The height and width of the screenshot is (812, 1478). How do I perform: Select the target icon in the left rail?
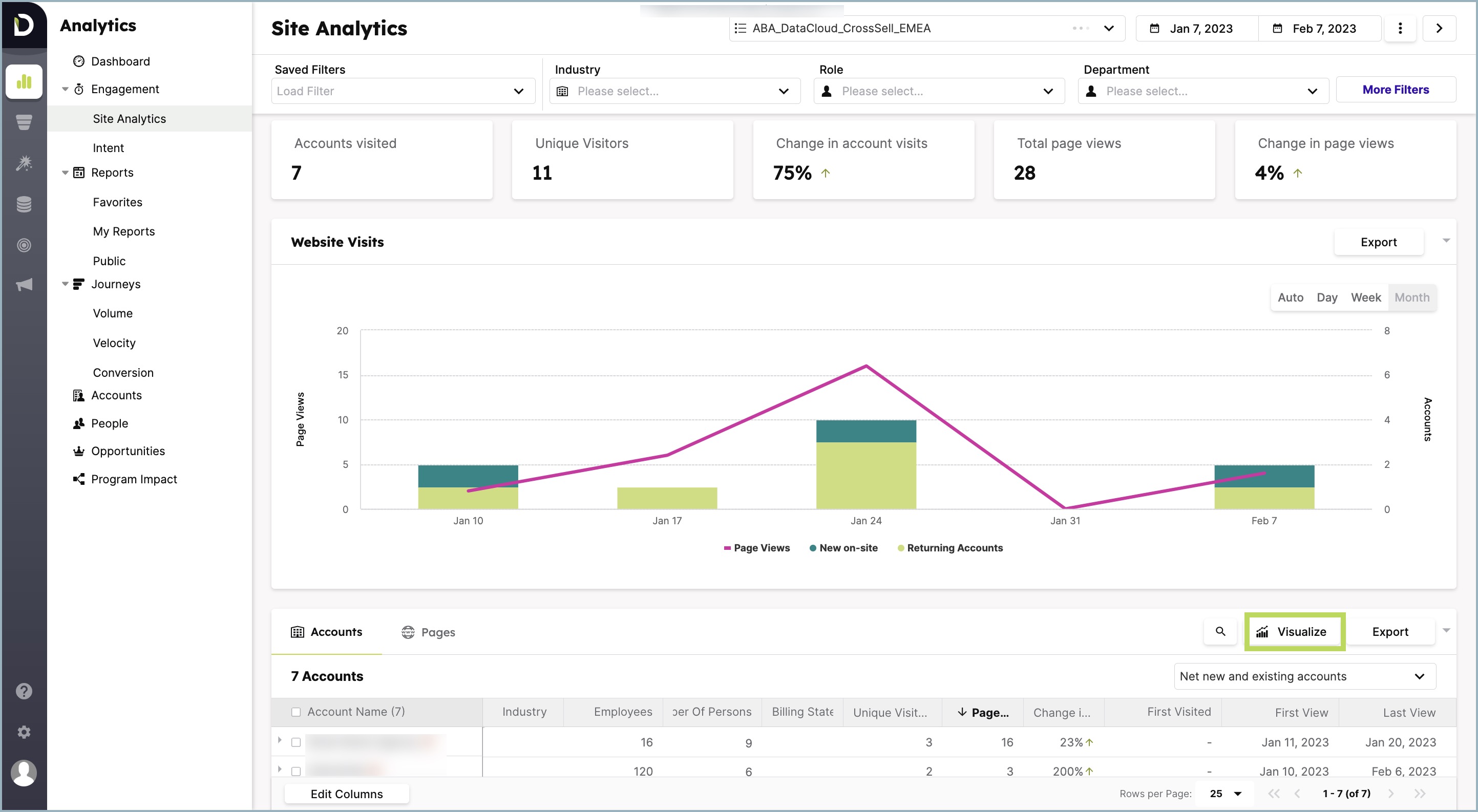point(24,245)
